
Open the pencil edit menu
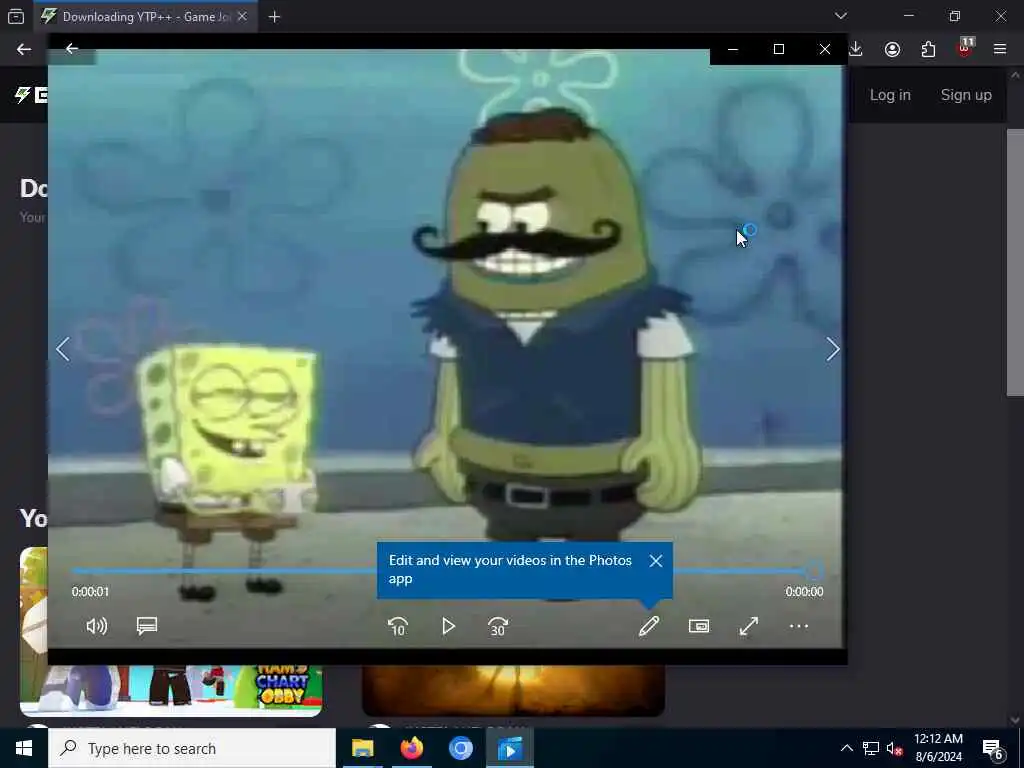[x=648, y=626]
